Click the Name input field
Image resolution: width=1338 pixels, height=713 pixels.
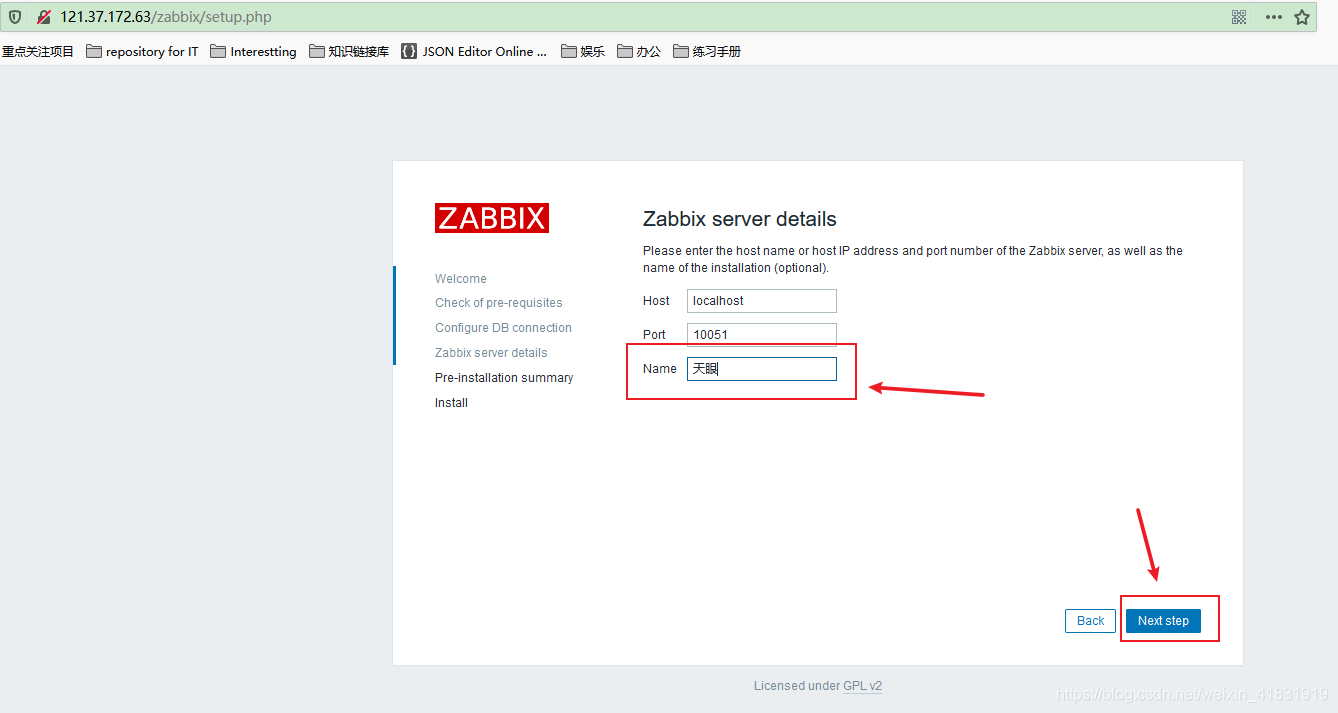[x=762, y=369]
